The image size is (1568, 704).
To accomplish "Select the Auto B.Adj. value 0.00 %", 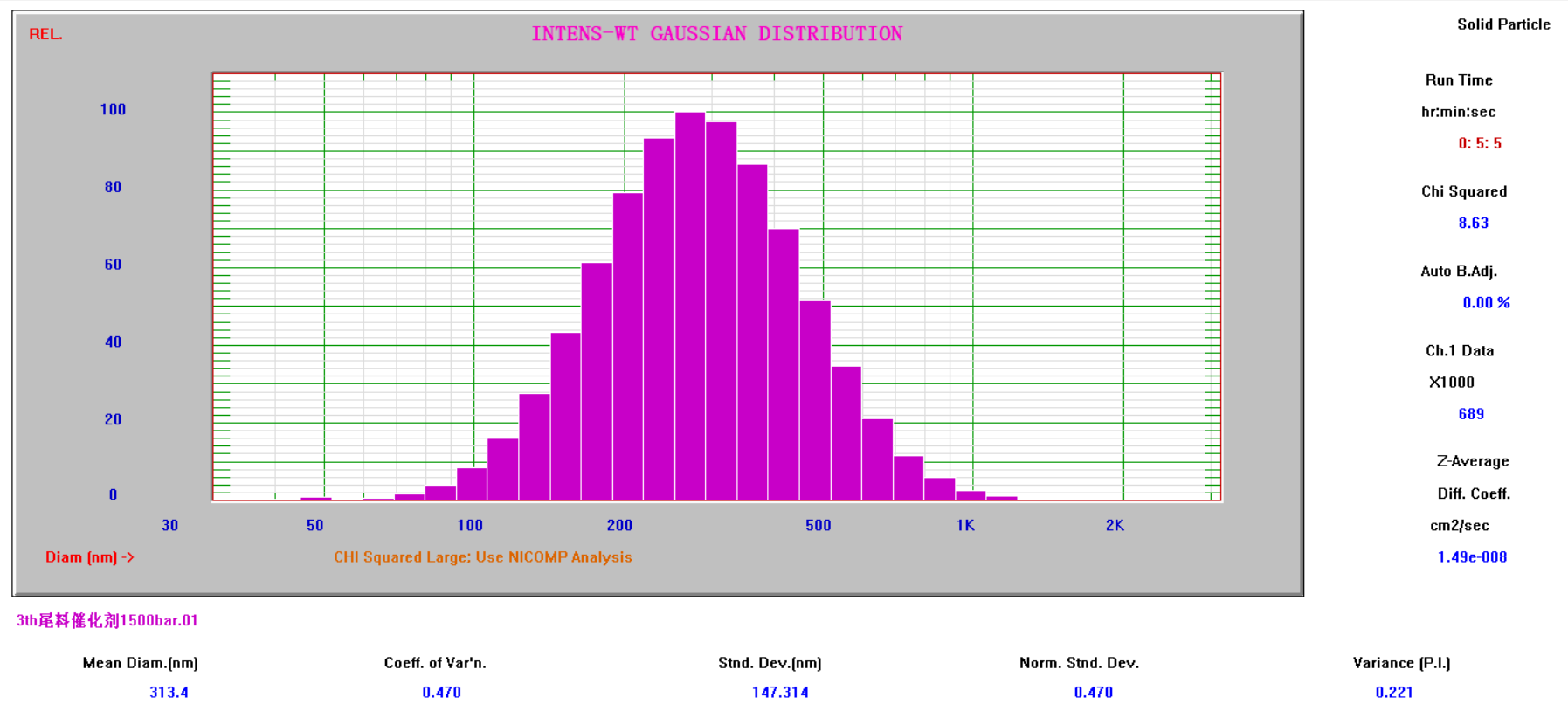I will 1485,303.
